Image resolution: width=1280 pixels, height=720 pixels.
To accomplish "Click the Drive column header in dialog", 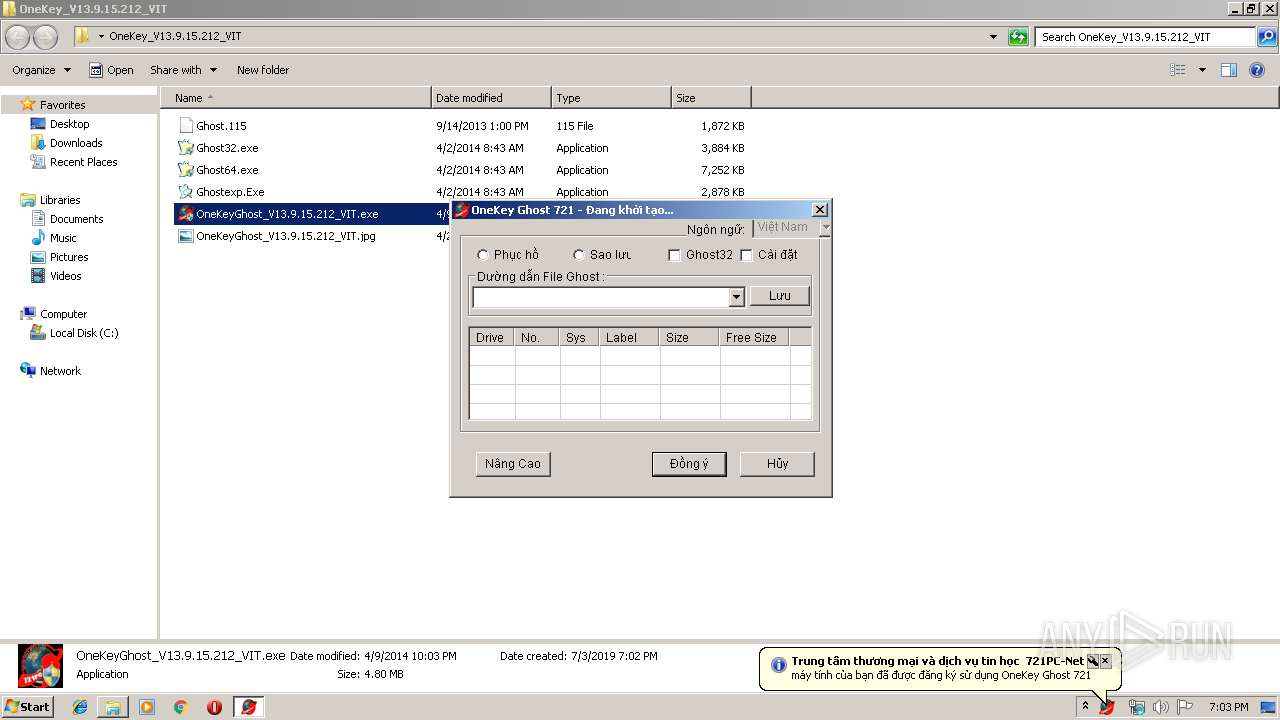I will pos(492,337).
